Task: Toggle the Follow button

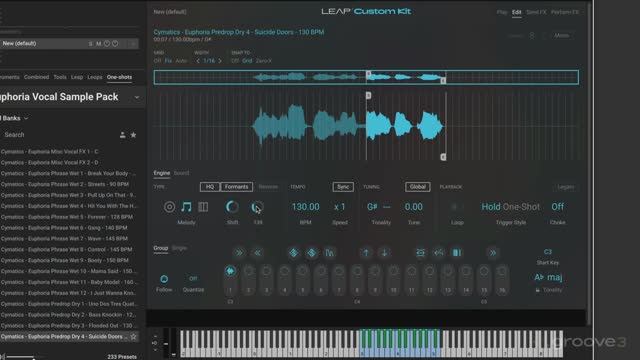Action: (x=164, y=279)
